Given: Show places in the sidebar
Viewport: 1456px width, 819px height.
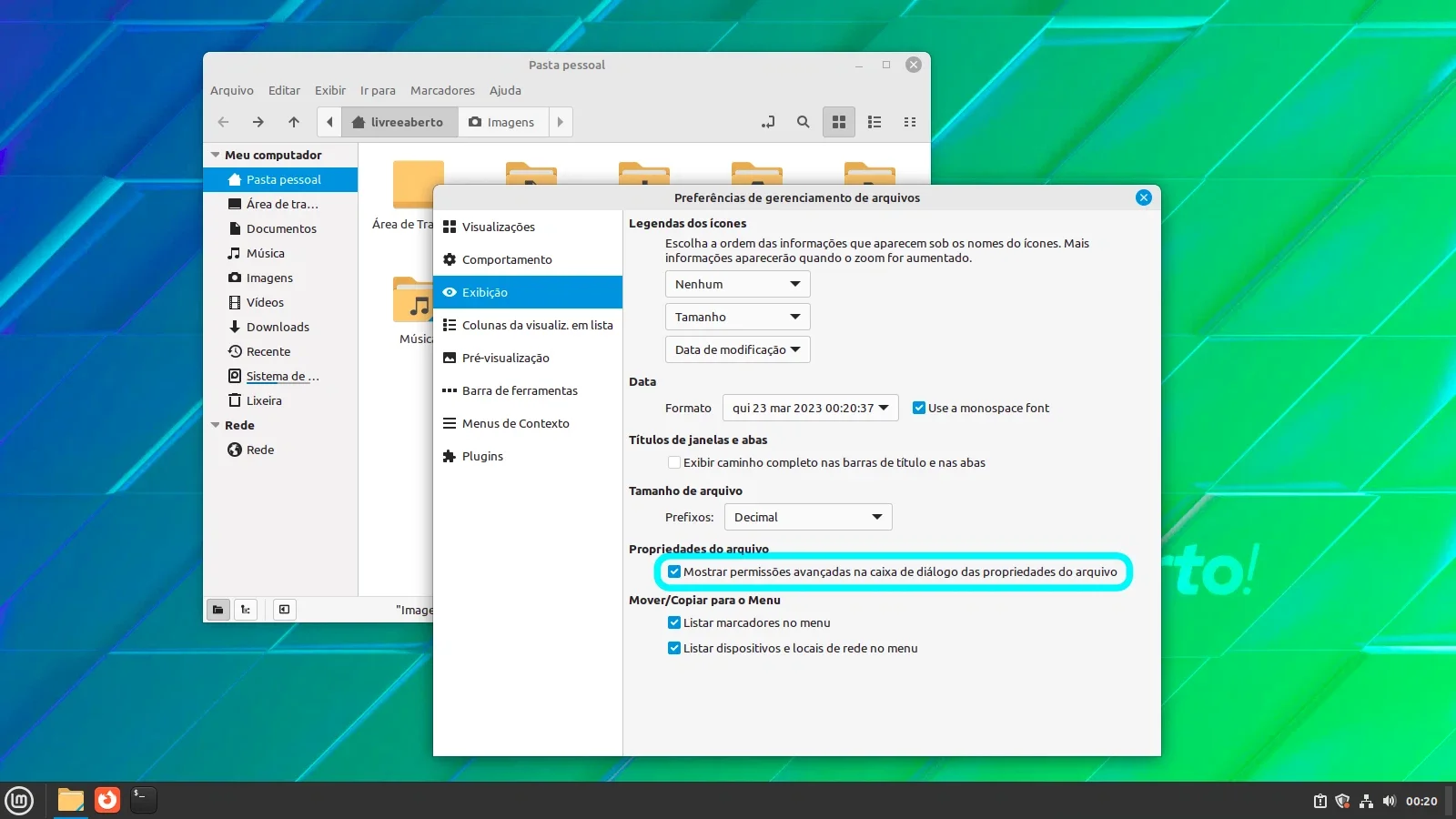Looking at the screenshot, I should coord(218,610).
